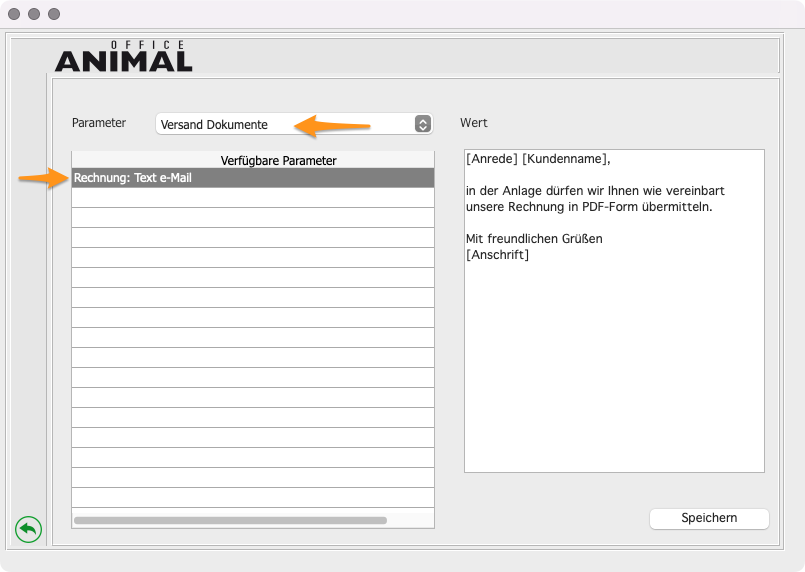Click the rightmost gray zoom window circle
Viewport: 805px width, 572px height.
(x=54, y=14)
